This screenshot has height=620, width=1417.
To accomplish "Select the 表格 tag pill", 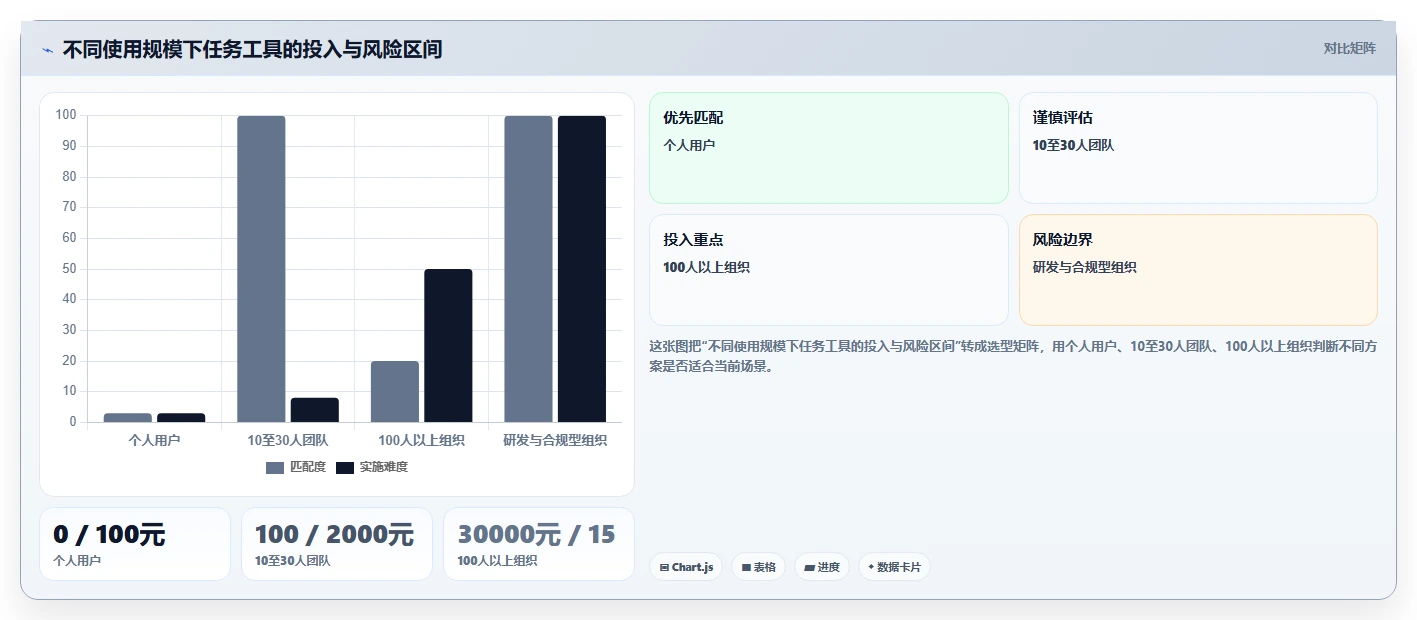I will point(759,567).
